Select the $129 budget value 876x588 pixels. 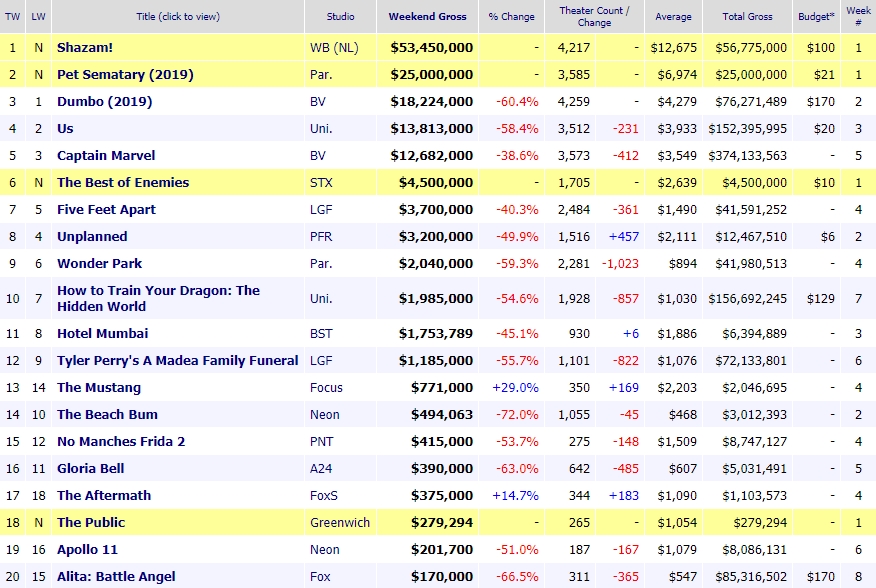click(821, 298)
